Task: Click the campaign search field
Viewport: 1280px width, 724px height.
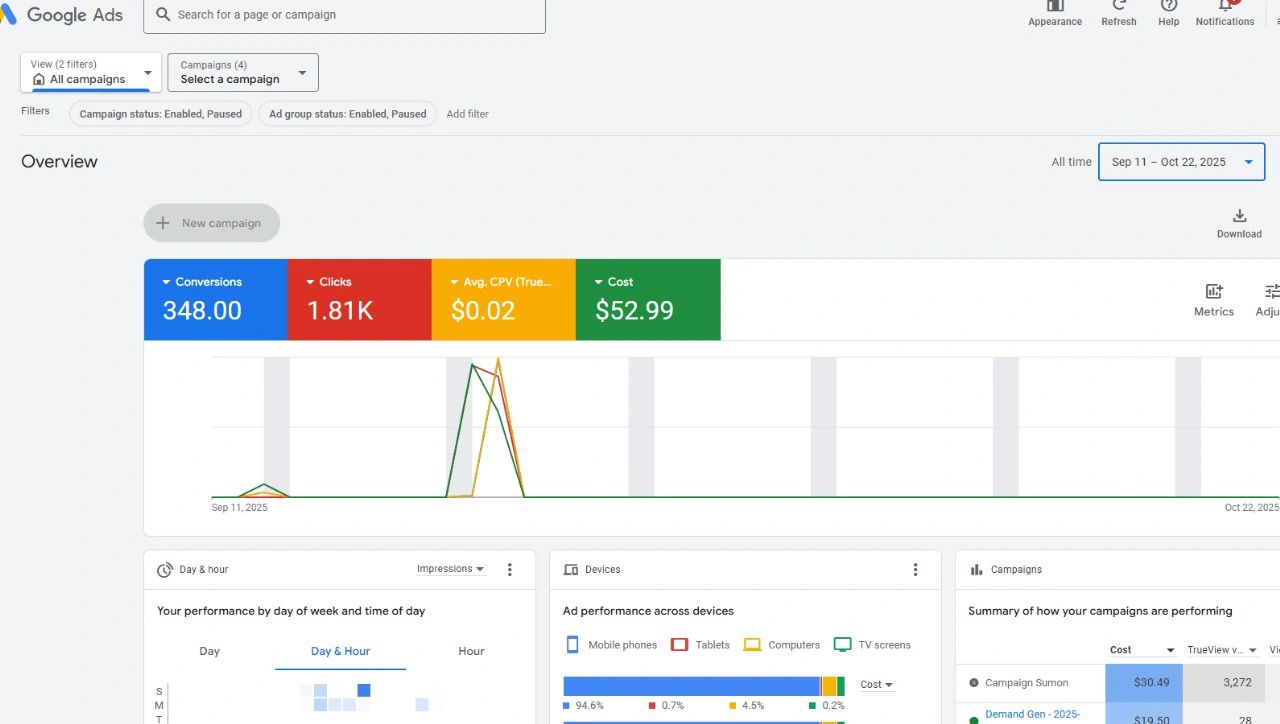Action: click(344, 15)
